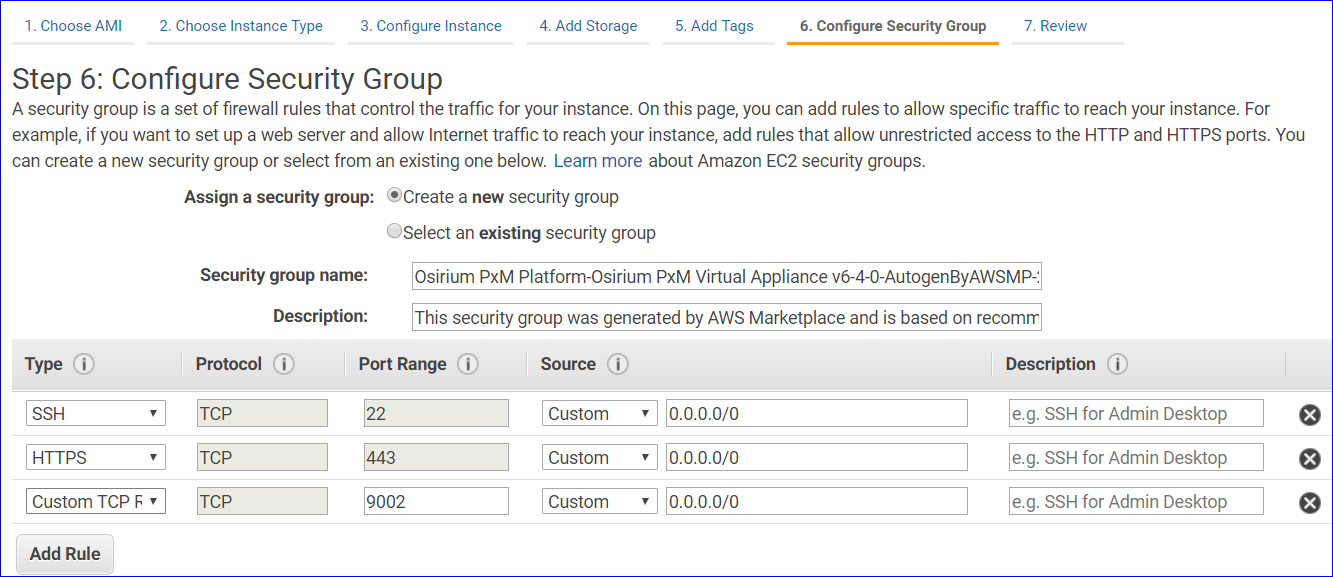Click the Port Range info icon
The height and width of the screenshot is (577, 1333).
click(468, 364)
